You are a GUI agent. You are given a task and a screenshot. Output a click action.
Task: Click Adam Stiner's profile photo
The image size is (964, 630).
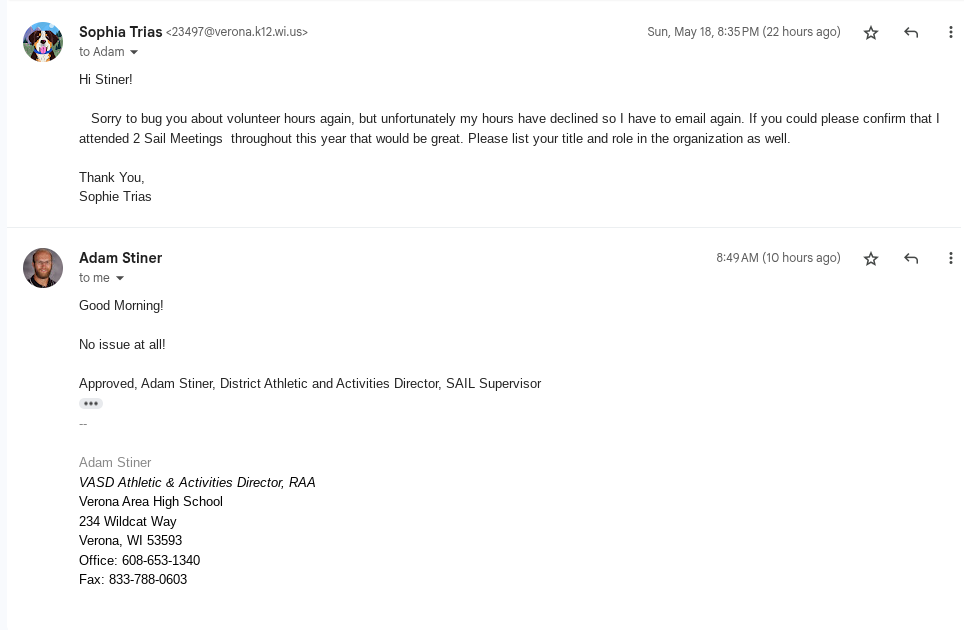click(43, 268)
